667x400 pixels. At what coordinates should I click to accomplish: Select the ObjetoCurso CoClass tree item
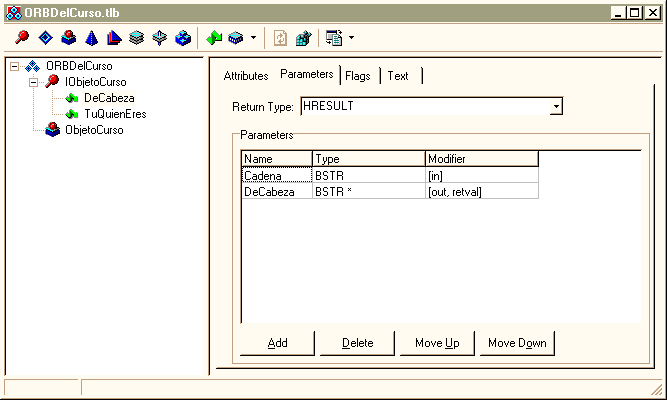[94, 130]
